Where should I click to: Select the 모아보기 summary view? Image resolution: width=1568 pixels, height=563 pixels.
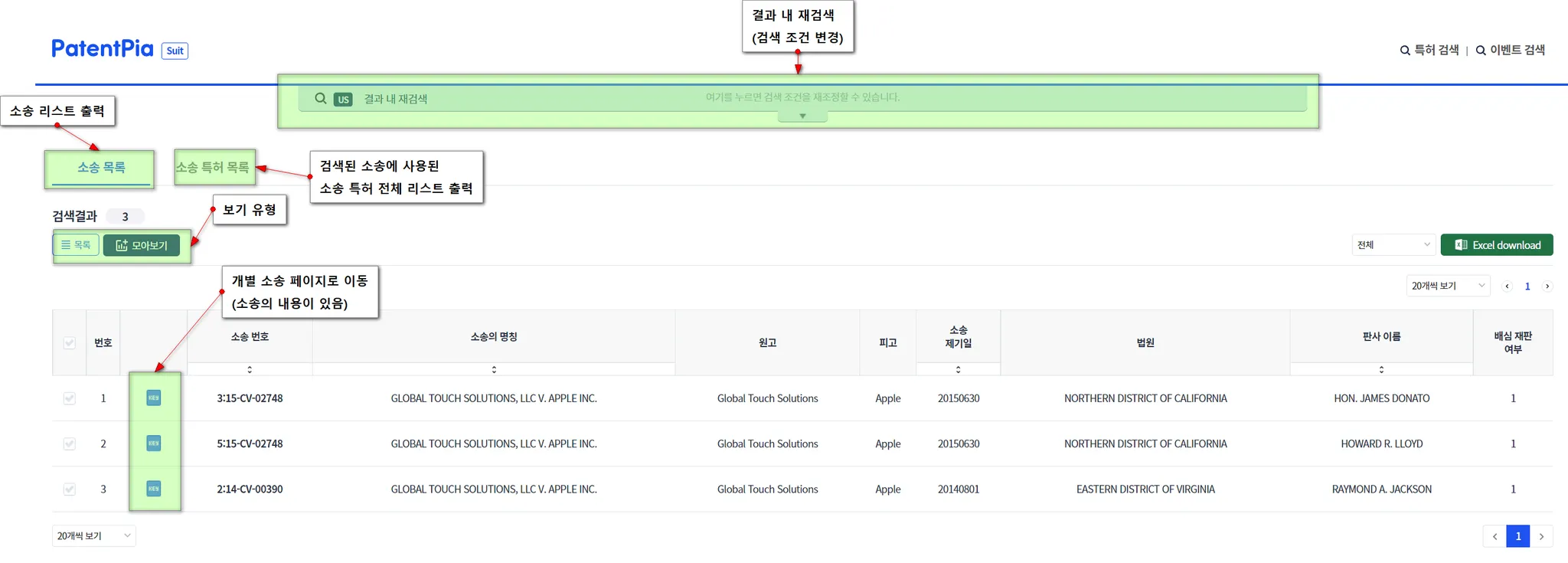tap(142, 245)
